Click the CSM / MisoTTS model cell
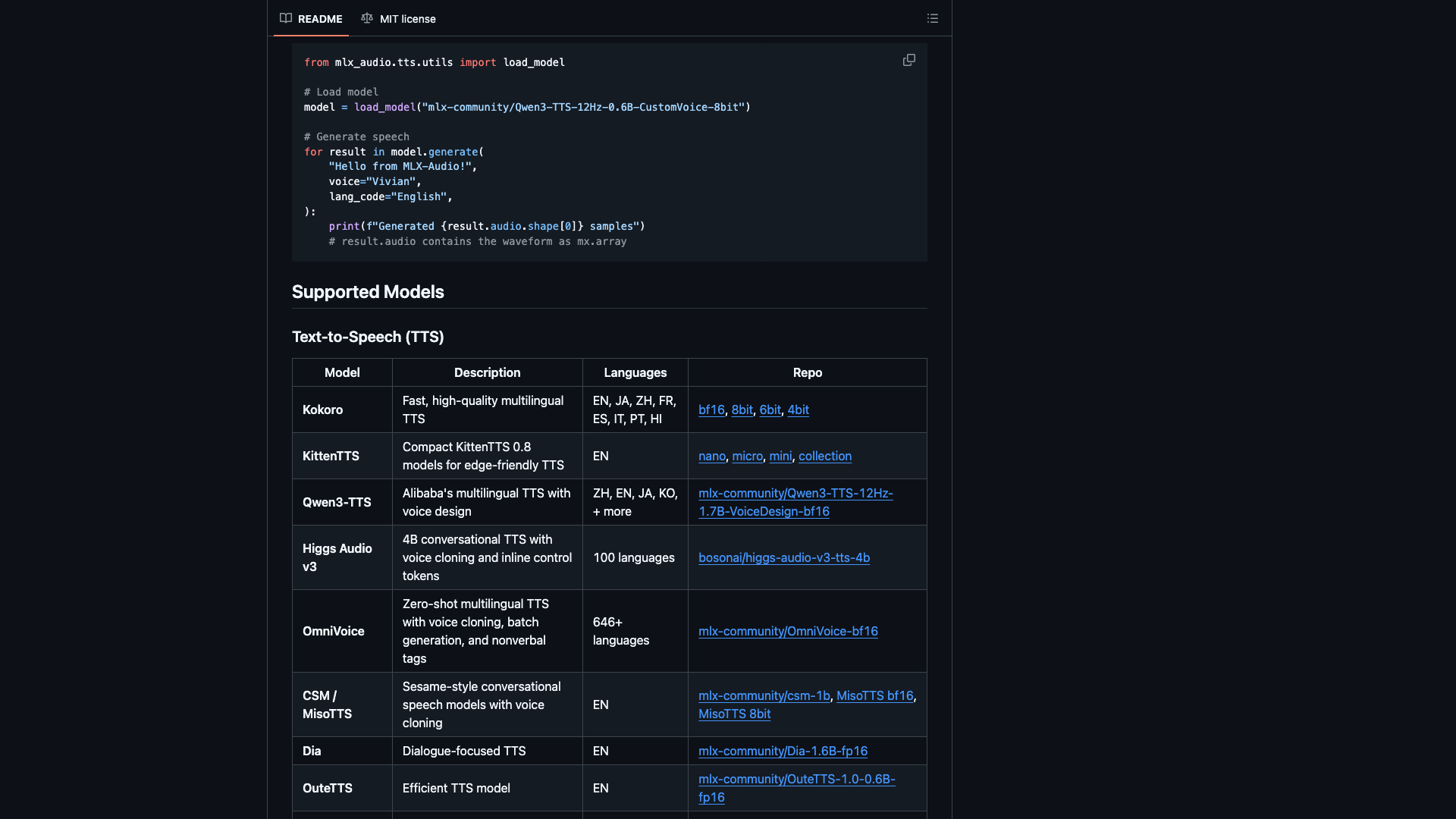Viewport: 1456px width, 819px height. pos(342,704)
